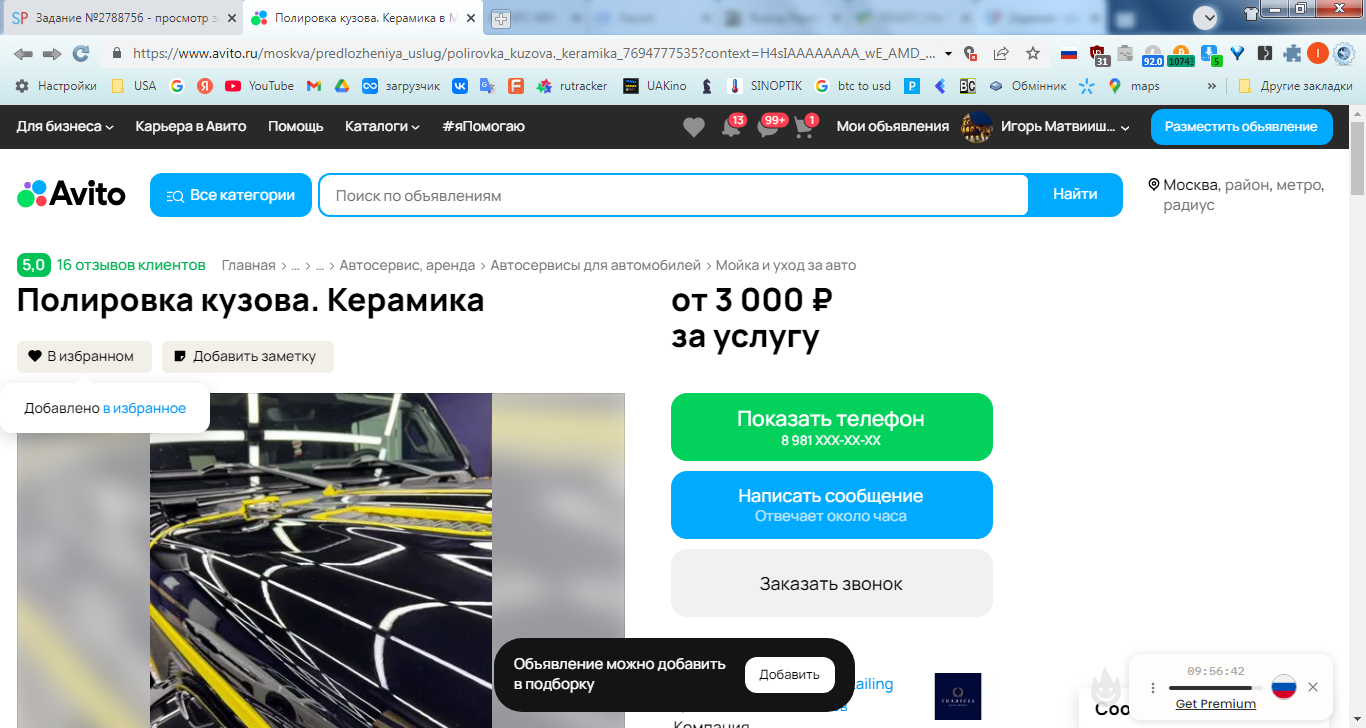The image size is (1366, 728).
Task: Click VPN widget progress slider
Action: (1215, 688)
